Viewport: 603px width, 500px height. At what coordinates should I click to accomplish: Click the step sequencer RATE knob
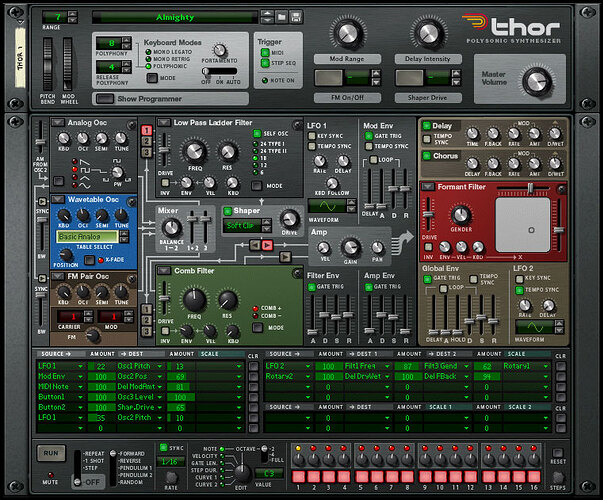tap(171, 477)
